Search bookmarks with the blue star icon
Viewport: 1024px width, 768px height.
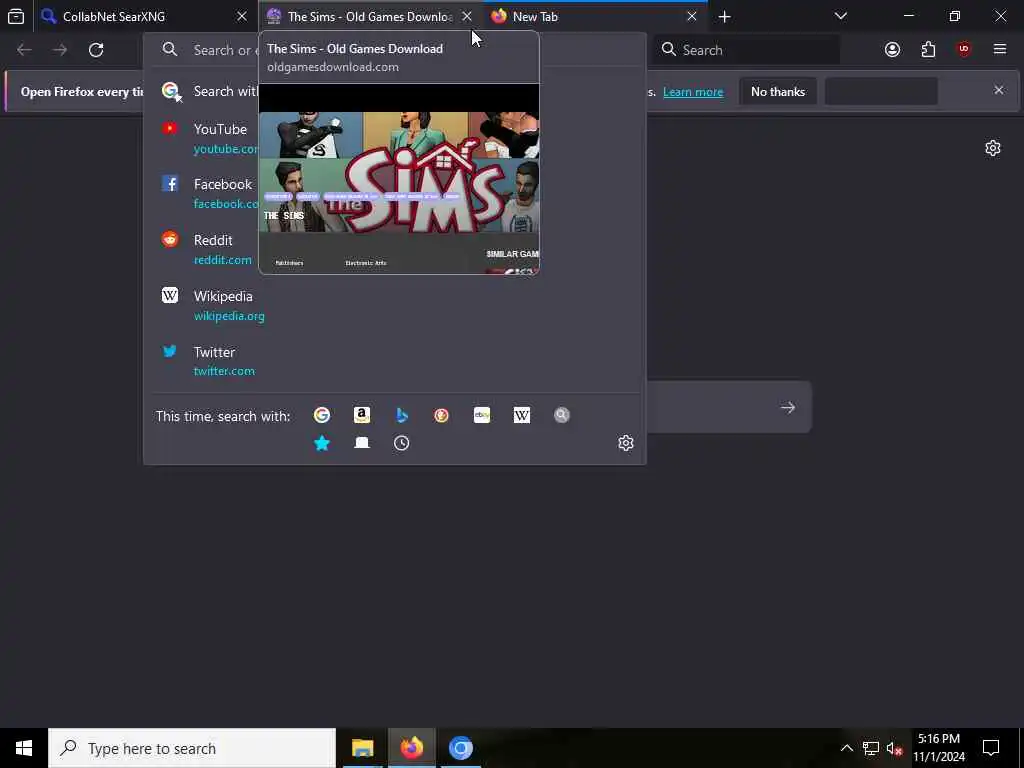321,443
